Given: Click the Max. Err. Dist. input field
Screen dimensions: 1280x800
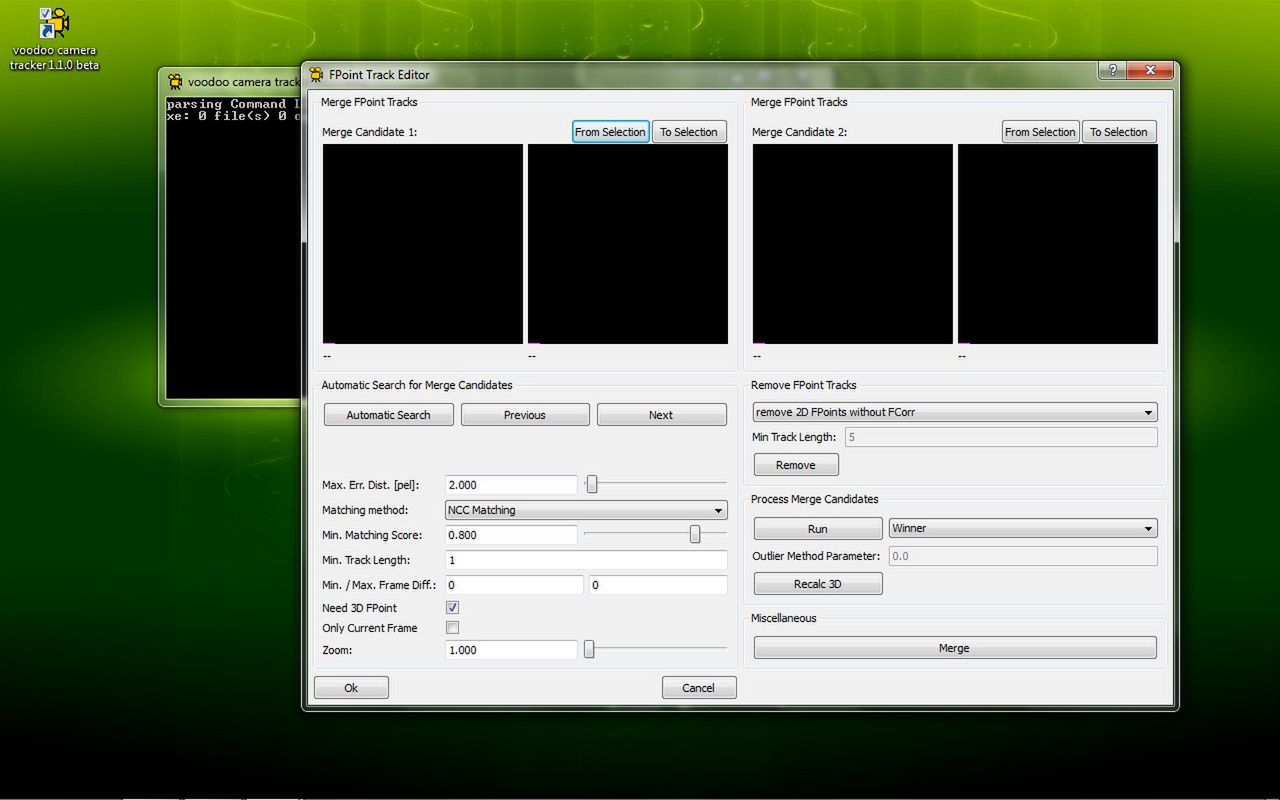Looking at the screenshot, I should point(511,485).
